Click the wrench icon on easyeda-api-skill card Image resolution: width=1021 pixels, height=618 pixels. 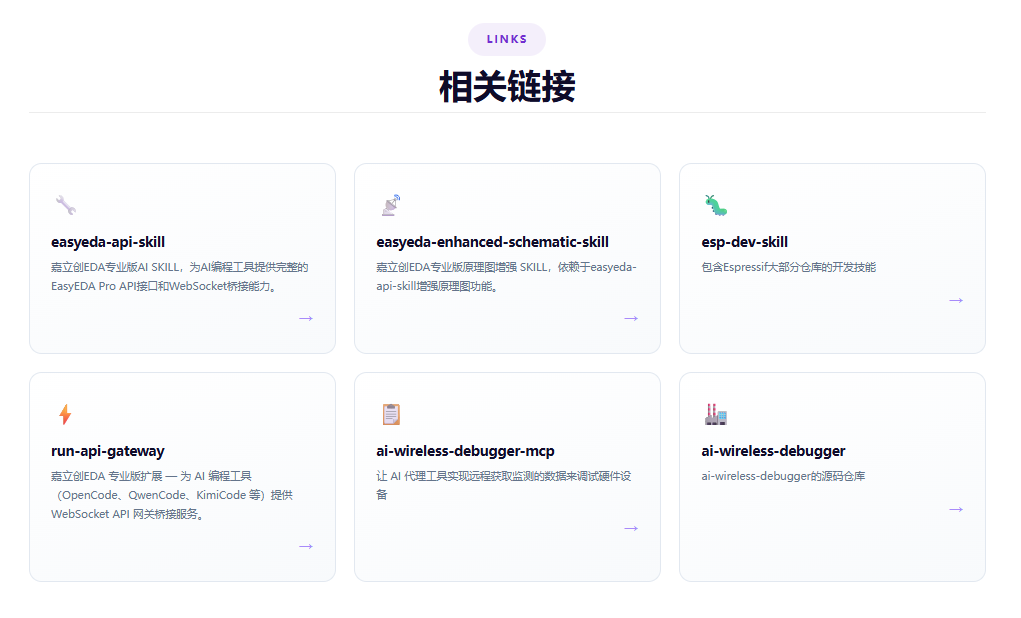point(66,205)
